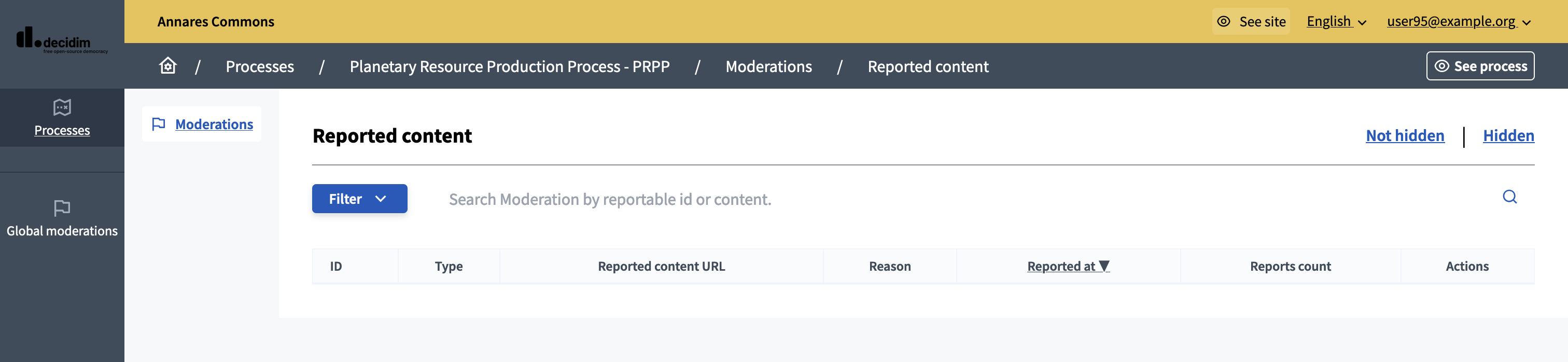Select the Processes icon in the sidebar
Viewport: 1568px width, 362px height.
tap(62, 107)
